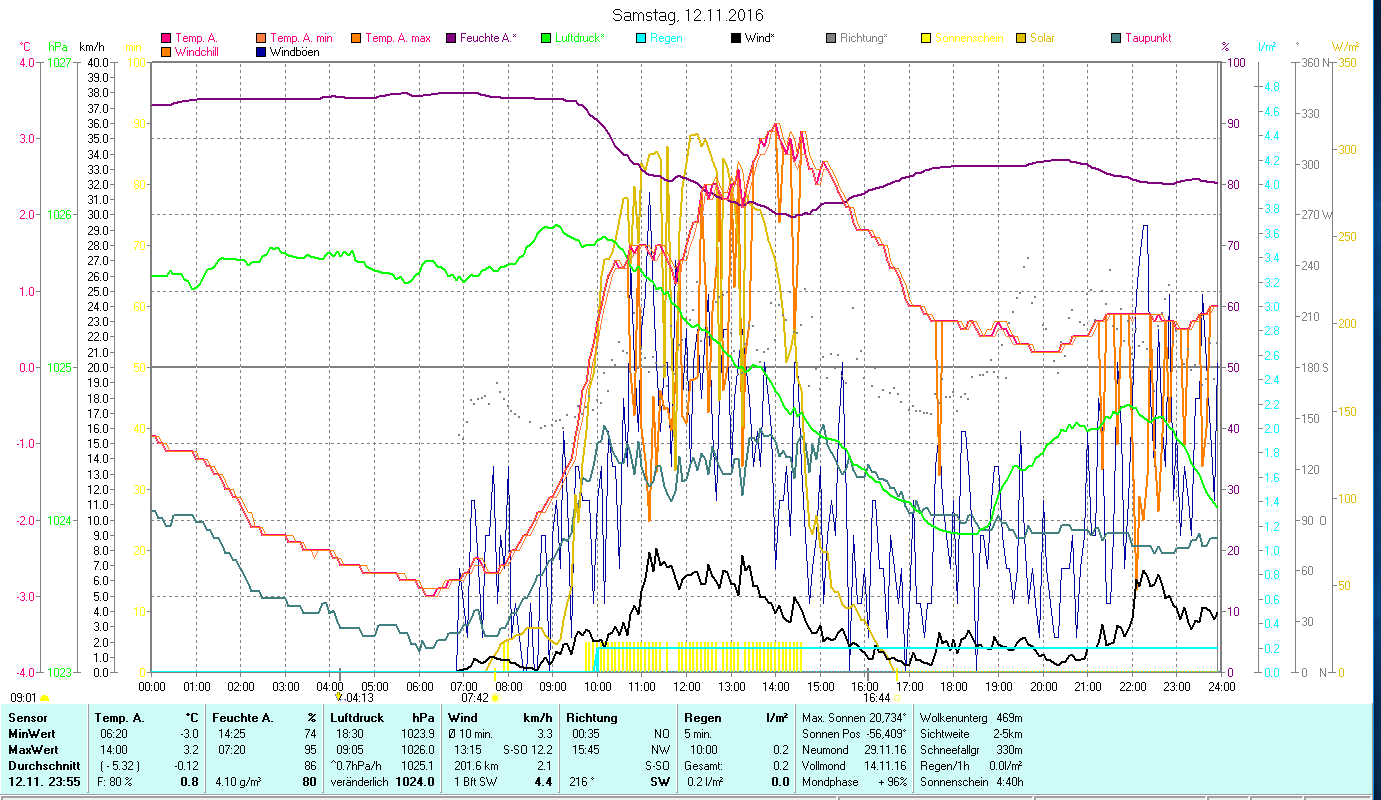Click the Vollmond 14.11.16 entry
This screenshot has height=800, width=1381.
(x=855, y=765)
